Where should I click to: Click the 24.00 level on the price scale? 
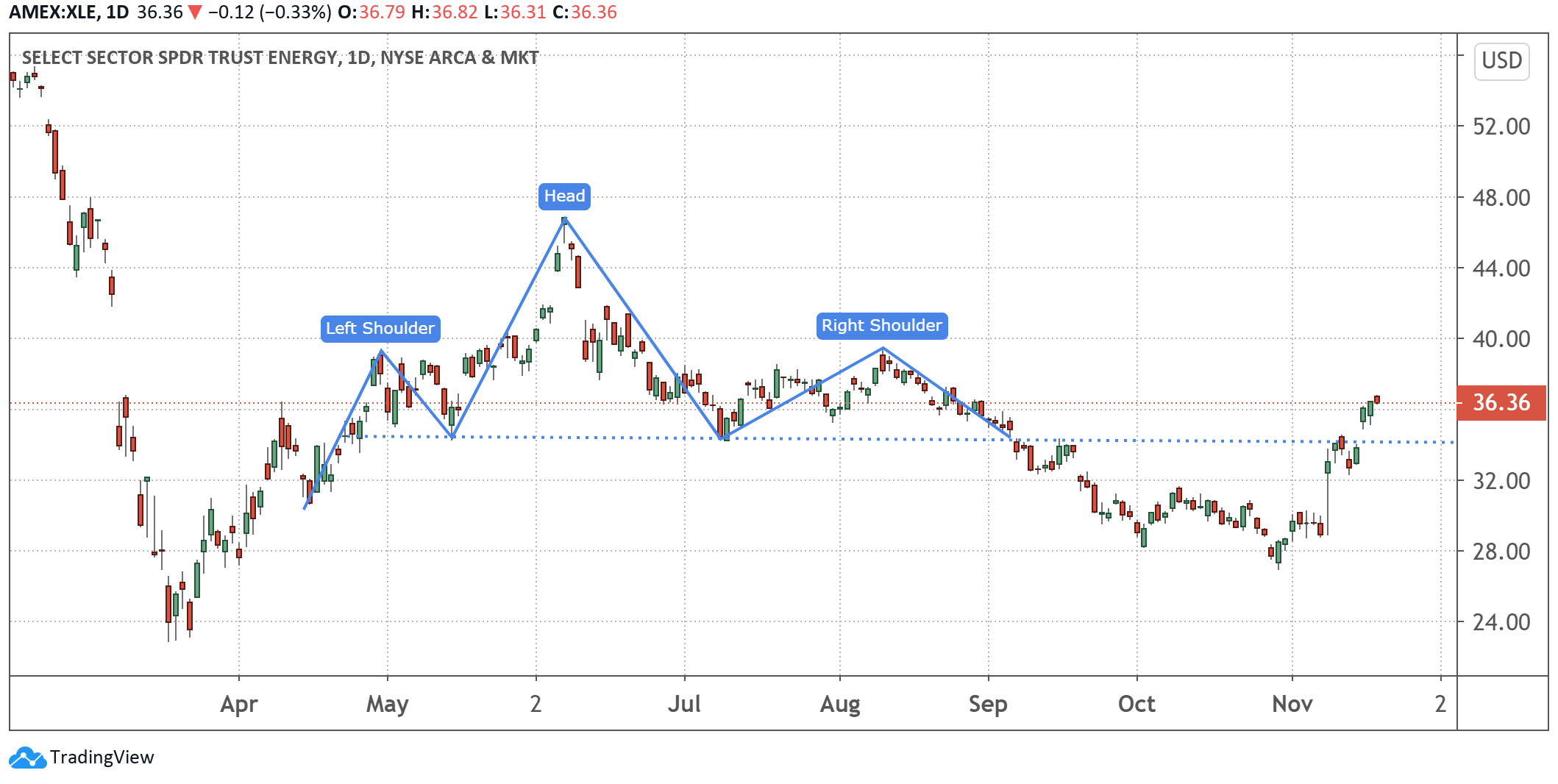[x=1501, y=622]
